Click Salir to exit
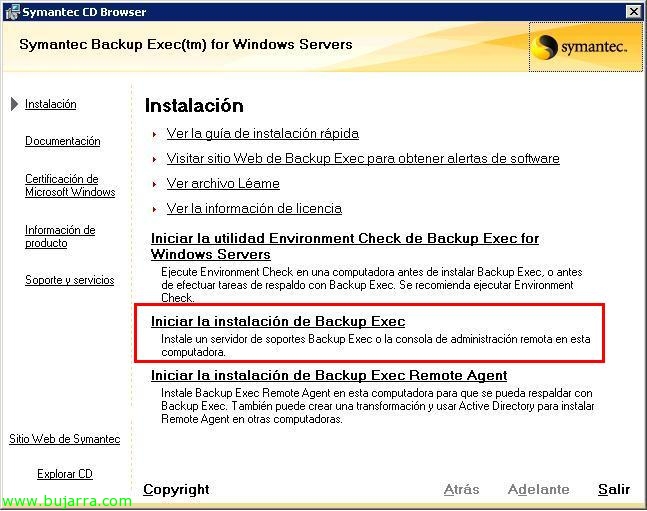The image size is (647, 511). click(614, 490)
